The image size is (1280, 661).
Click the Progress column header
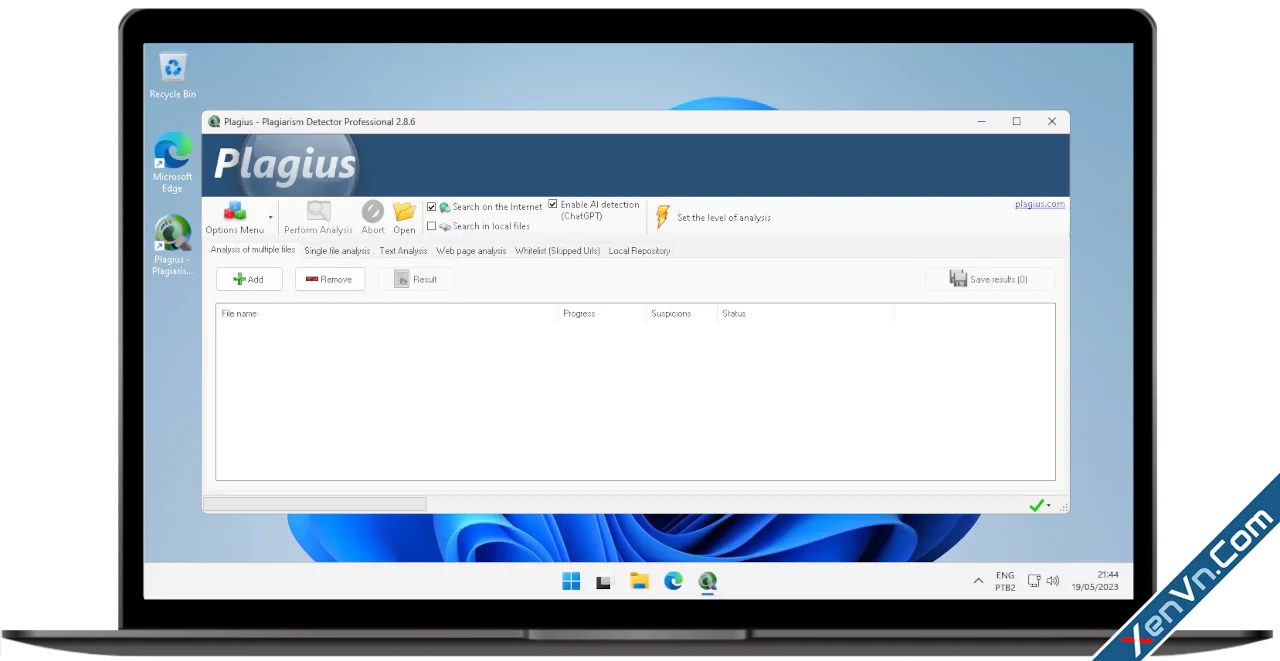[602, 314]
